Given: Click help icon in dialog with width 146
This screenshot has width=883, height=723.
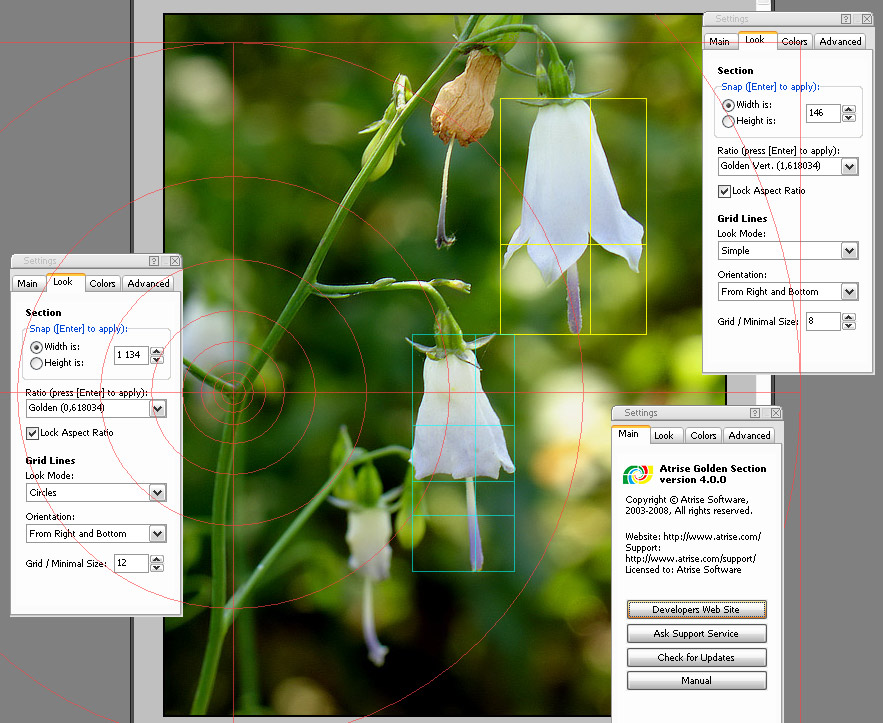Looking at the screenshot, I should 846,19.
